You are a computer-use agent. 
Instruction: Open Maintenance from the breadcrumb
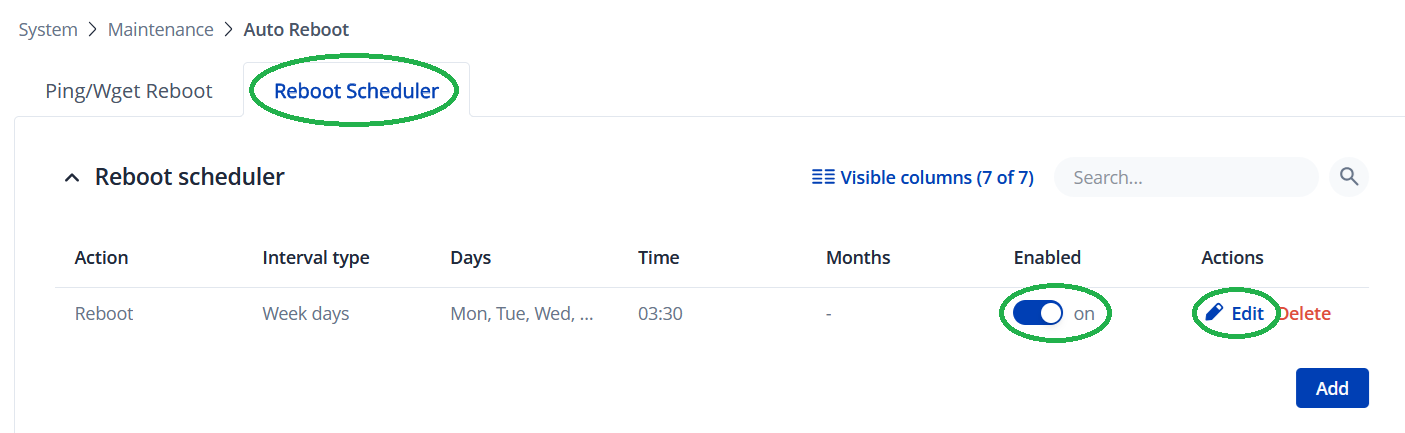pyautogui.click(x=161, y=30)
